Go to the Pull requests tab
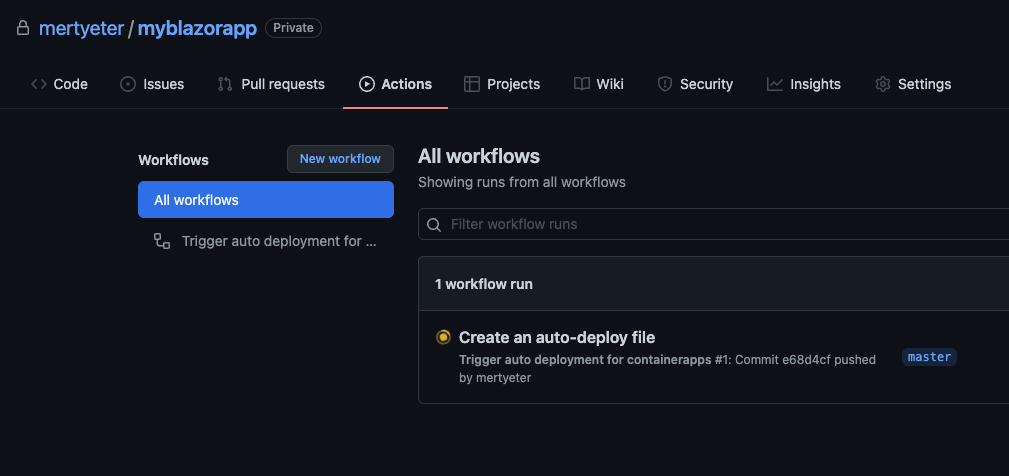 pos(271,84)
